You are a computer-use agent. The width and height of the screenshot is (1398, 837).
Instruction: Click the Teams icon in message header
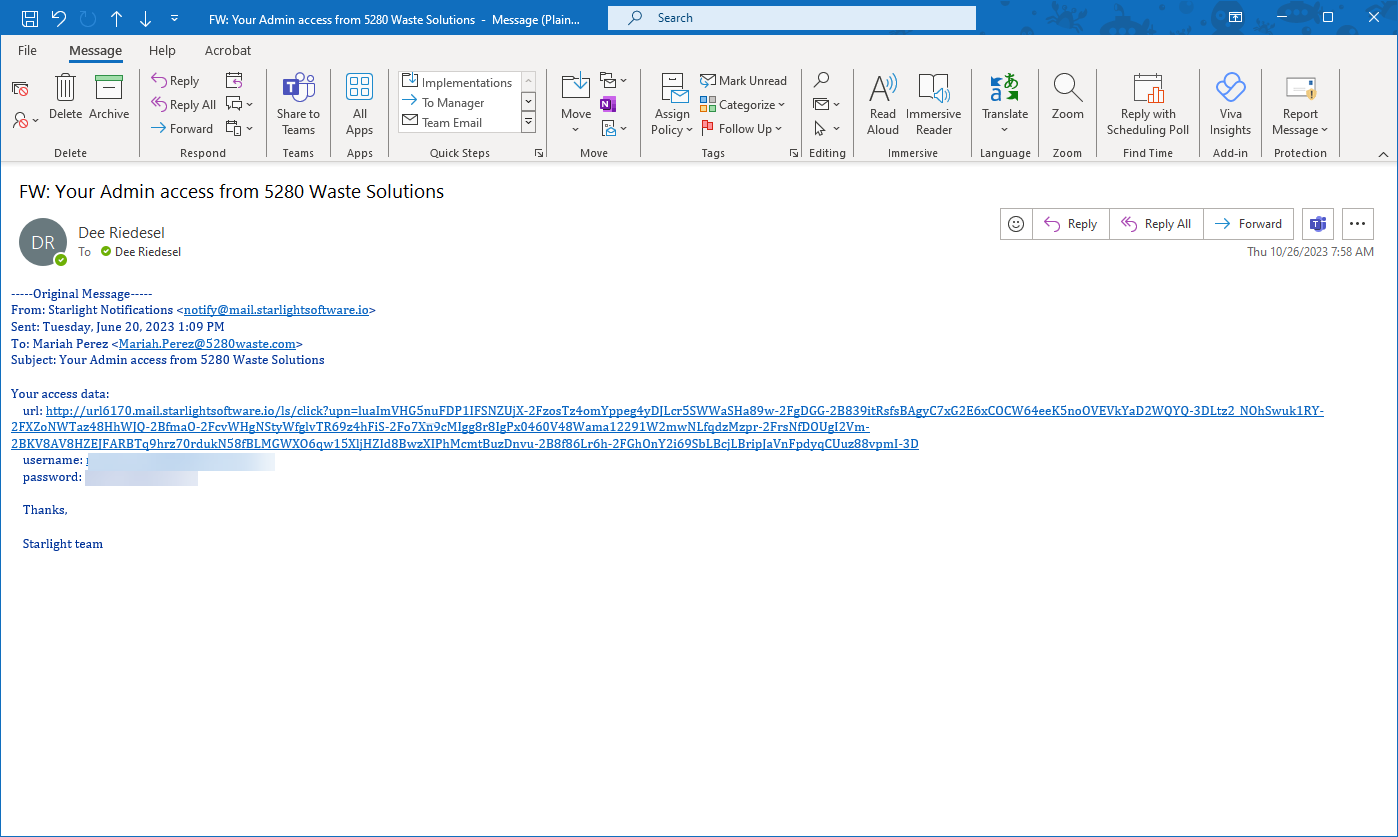pyautogui.click(x=1318, y=224)
